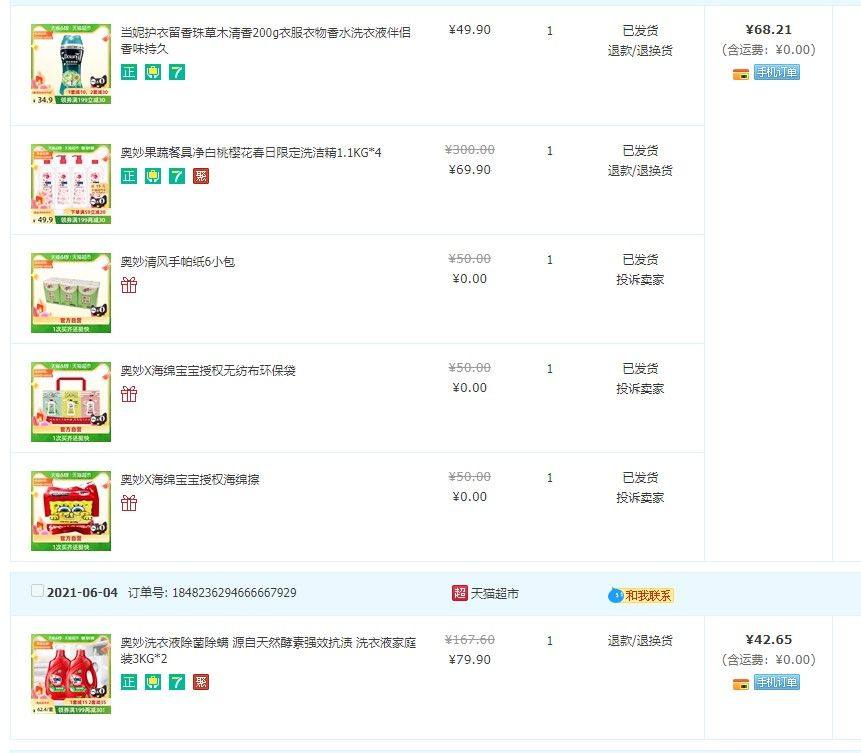Click 手帕纸 tissue pack thumbnail
The height and width of the screenshot is (753, 861).
pyautogui.click(x=71, y=293)
